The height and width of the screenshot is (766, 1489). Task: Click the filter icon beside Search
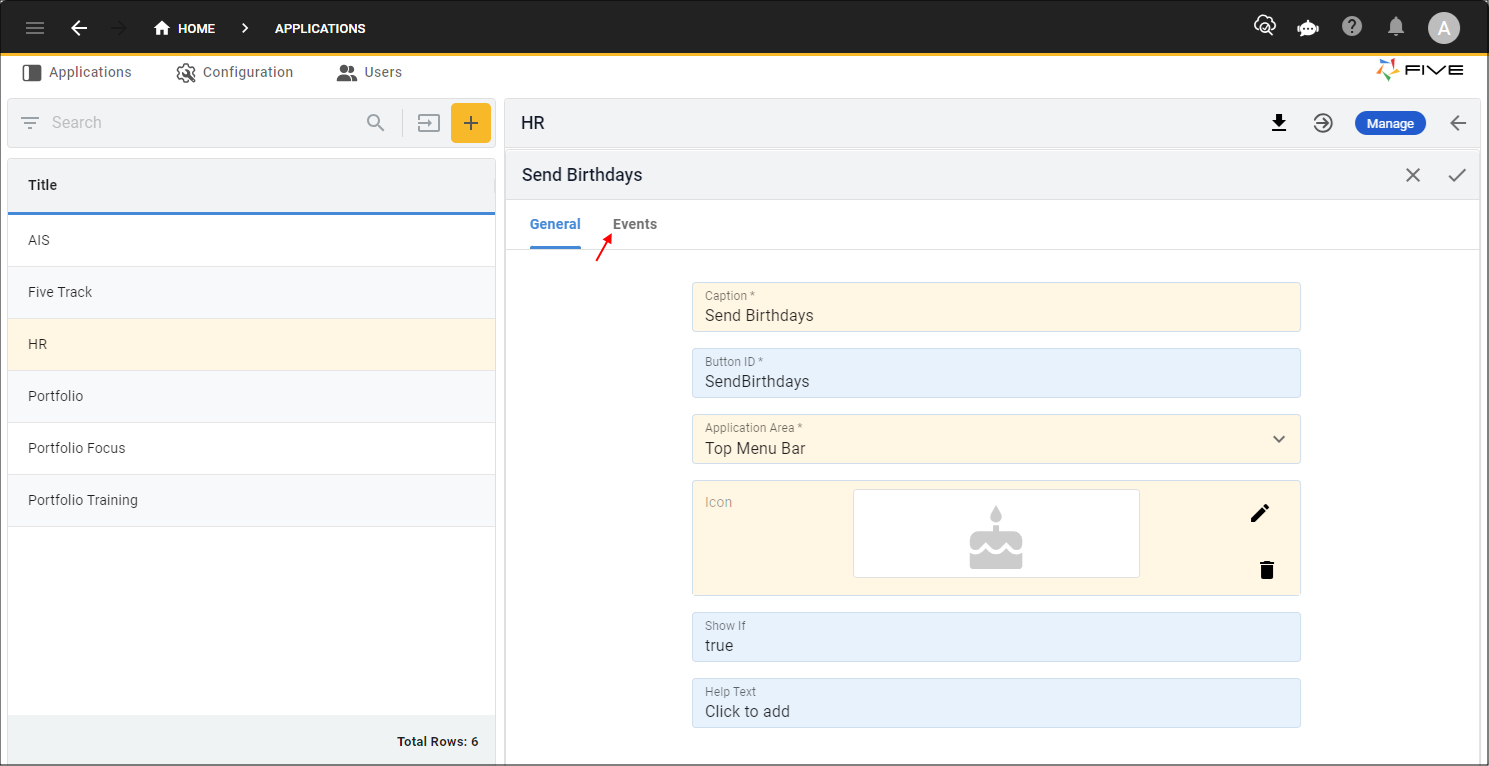[x=30, y=123]
